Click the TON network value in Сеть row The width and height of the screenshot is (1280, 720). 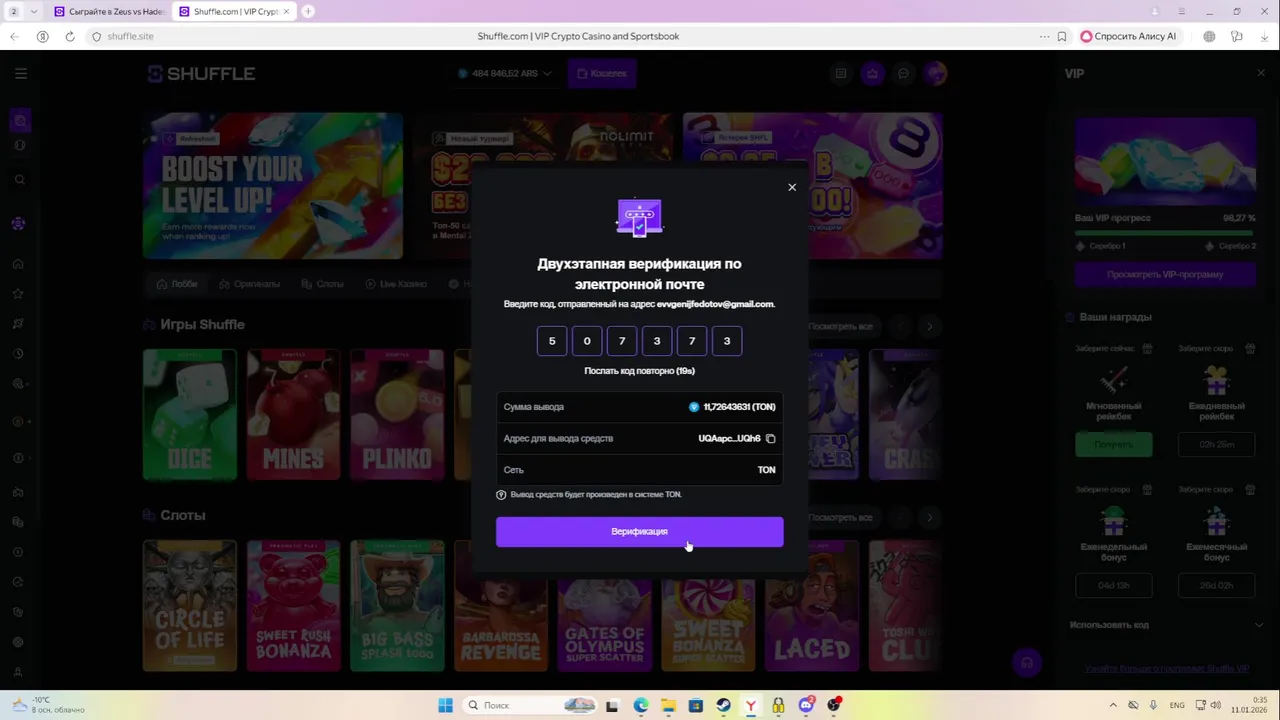click(x=766, y=469)
